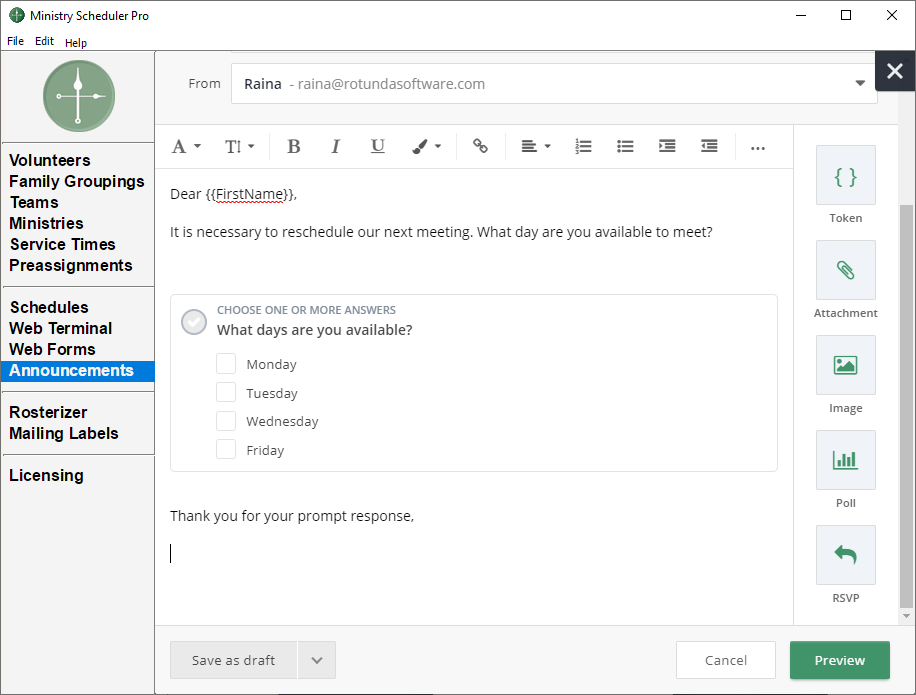
Task: Check the Tuesday checkbox
Action: pyautogui.click(x=226, y=392)
